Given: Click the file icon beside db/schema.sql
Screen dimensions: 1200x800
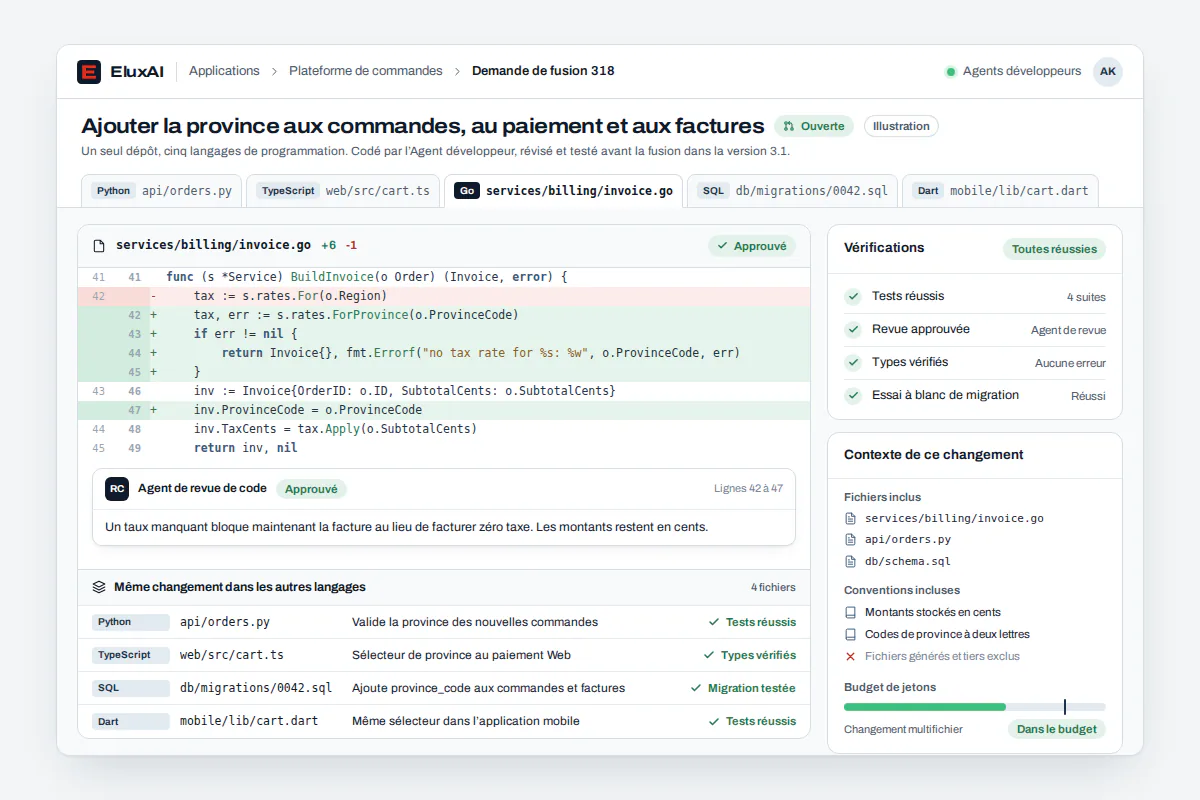Looking at the screenshot, I should pyautogui.click(x=851, y=562).
